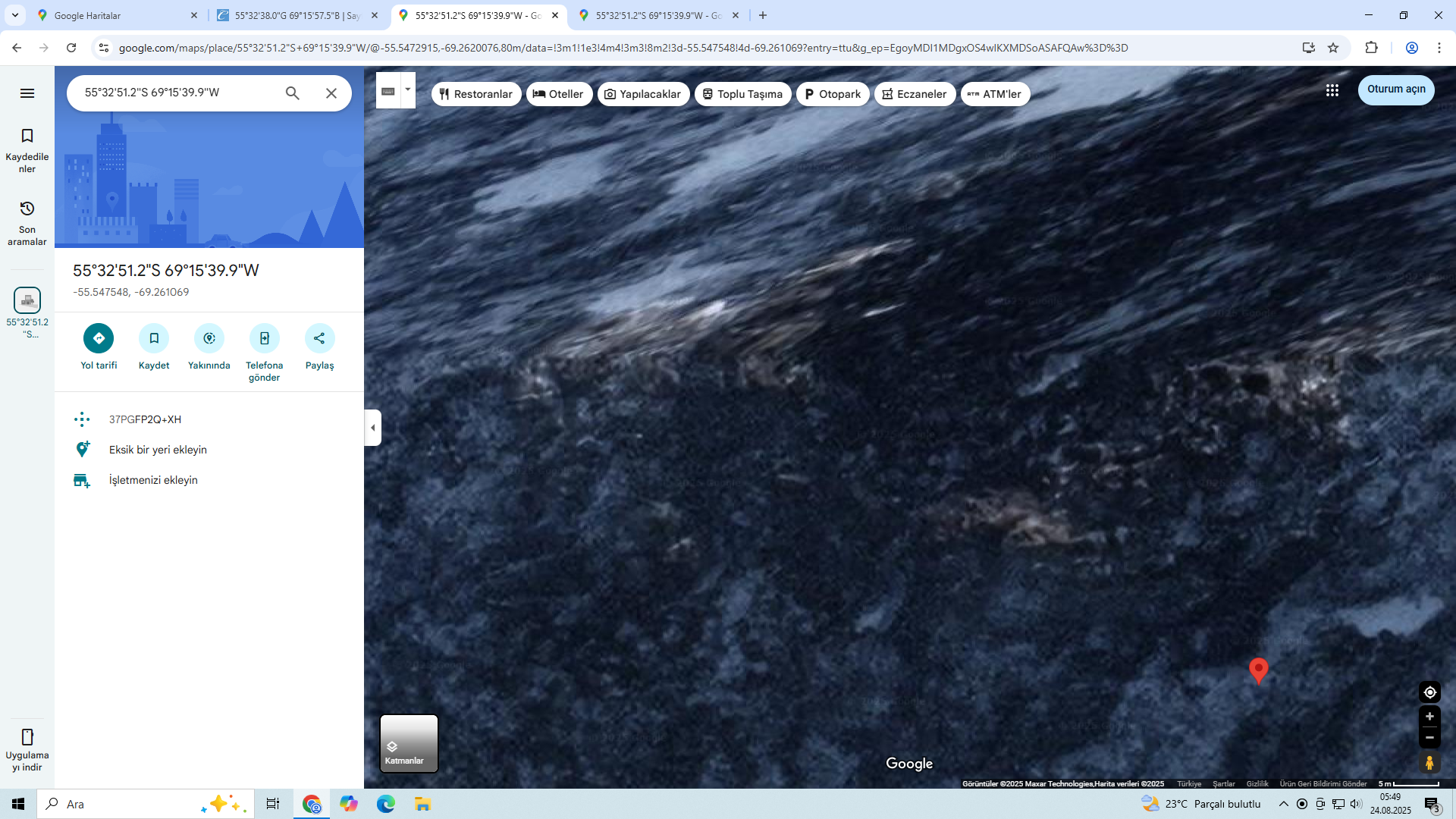Click the my location target icon

[x=1429, y=692]
